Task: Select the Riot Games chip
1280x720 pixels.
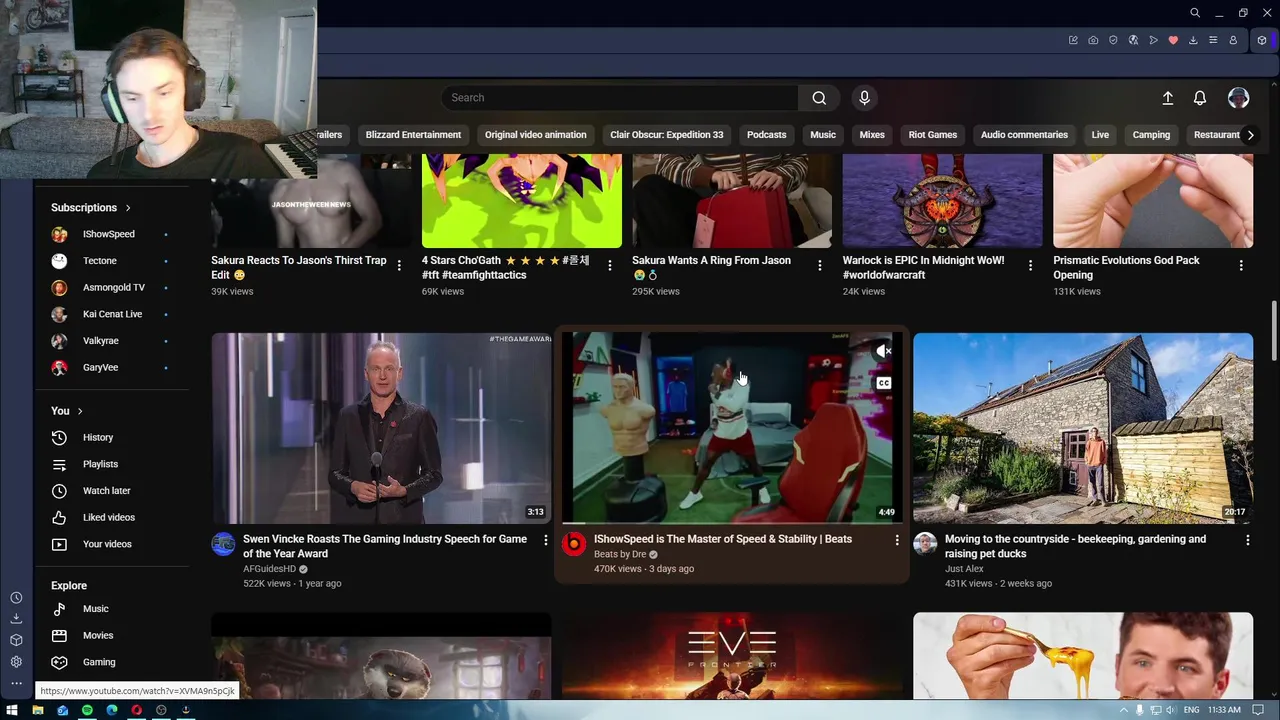Action: tap(933, 135)
